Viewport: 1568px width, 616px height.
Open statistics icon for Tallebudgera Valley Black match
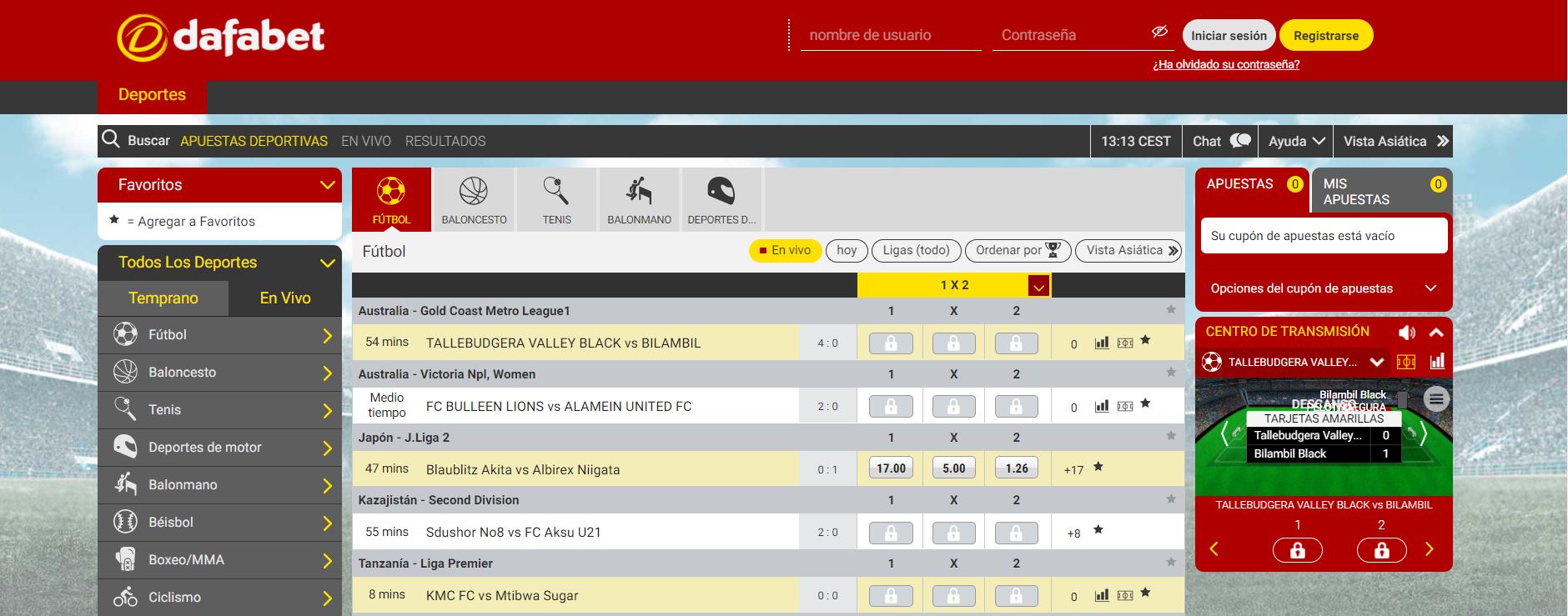[1102, 342]
